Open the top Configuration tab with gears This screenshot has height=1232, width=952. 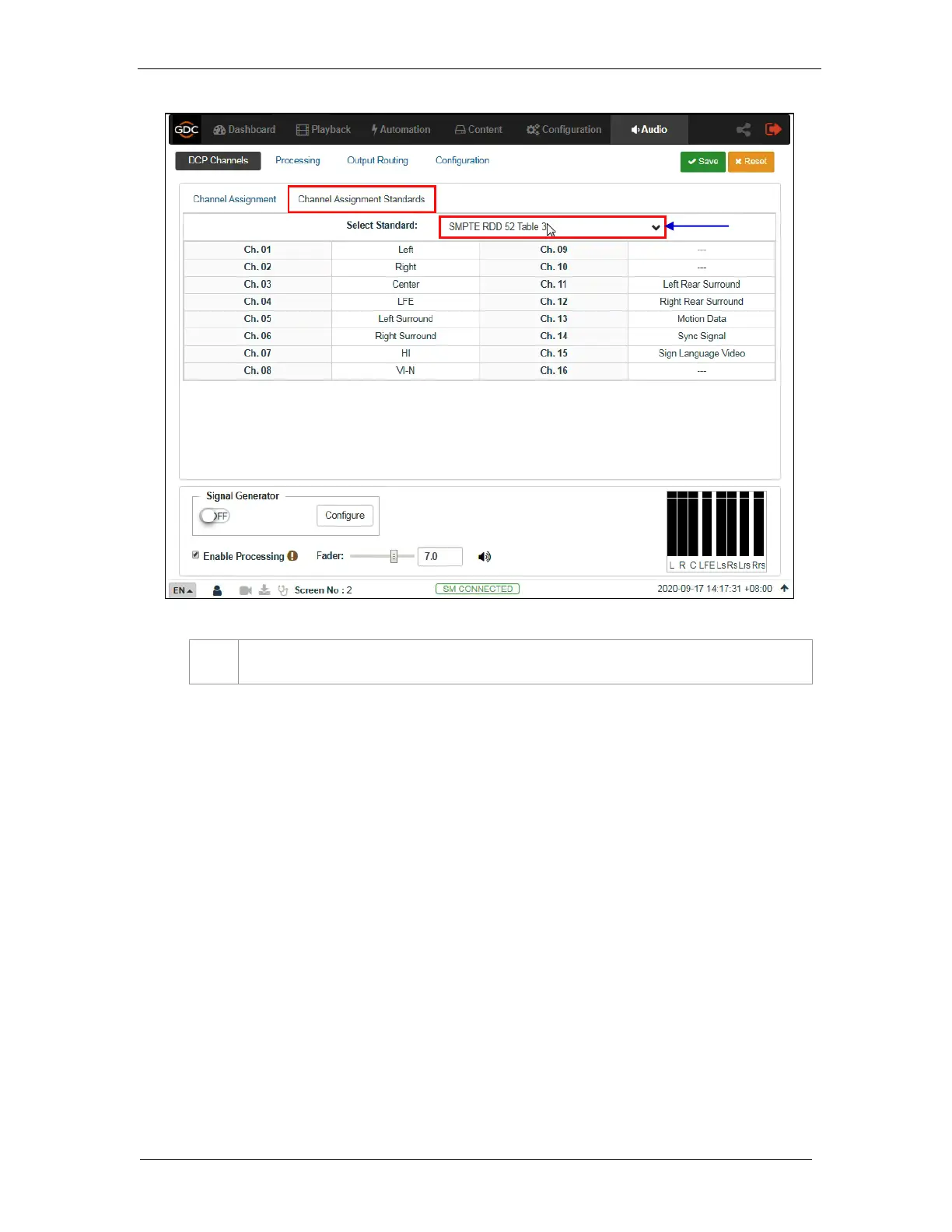click(564, 130)
